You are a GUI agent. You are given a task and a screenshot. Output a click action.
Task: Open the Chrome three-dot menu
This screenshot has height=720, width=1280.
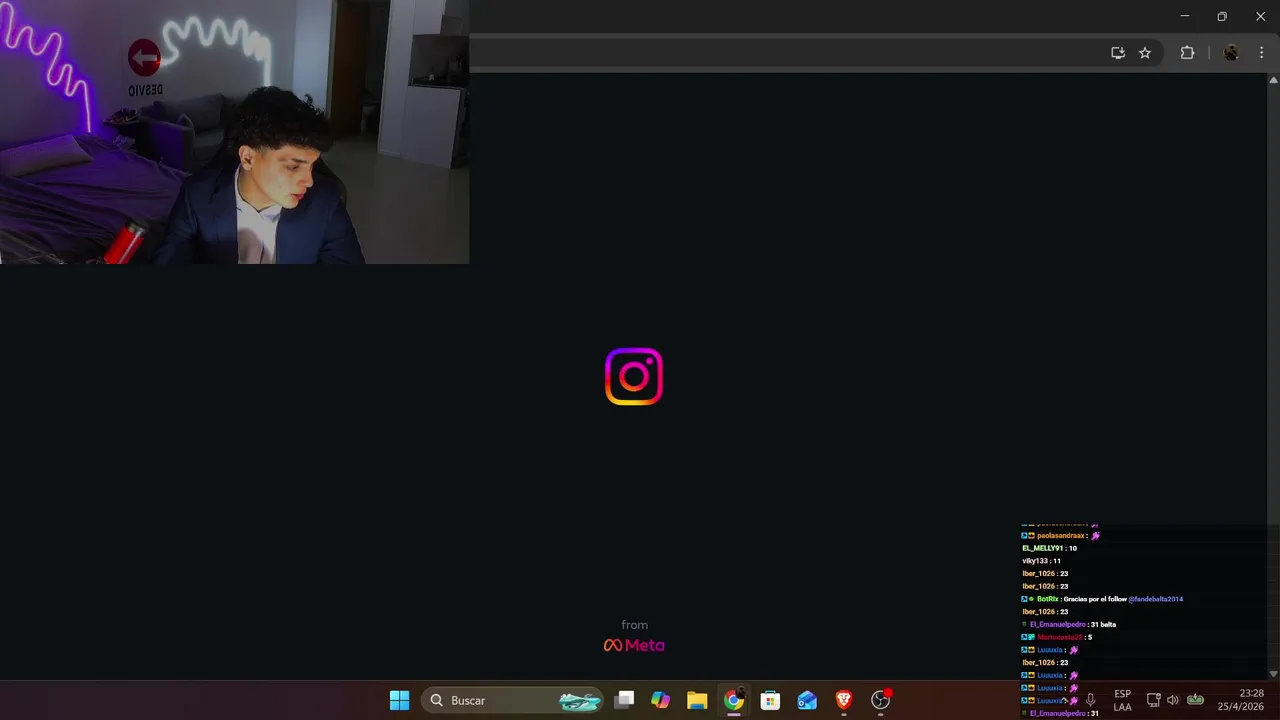coord(1261,53)
